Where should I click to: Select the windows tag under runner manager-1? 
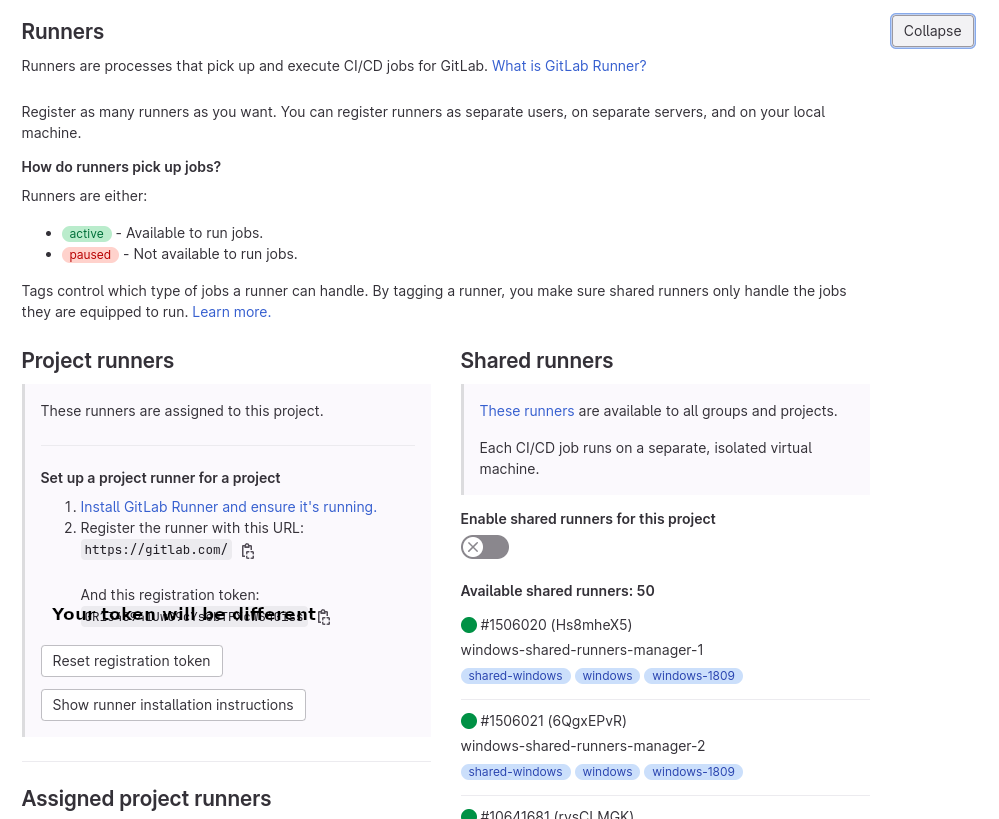tap(607, 676)
